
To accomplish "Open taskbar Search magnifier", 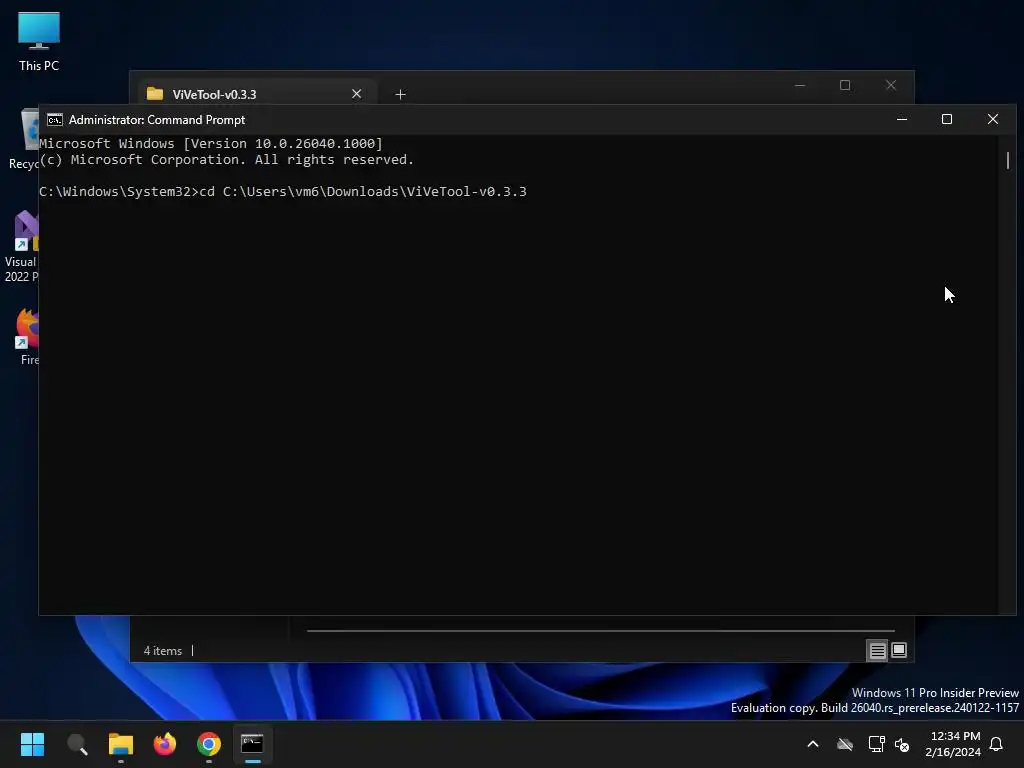I will (77, 744).
